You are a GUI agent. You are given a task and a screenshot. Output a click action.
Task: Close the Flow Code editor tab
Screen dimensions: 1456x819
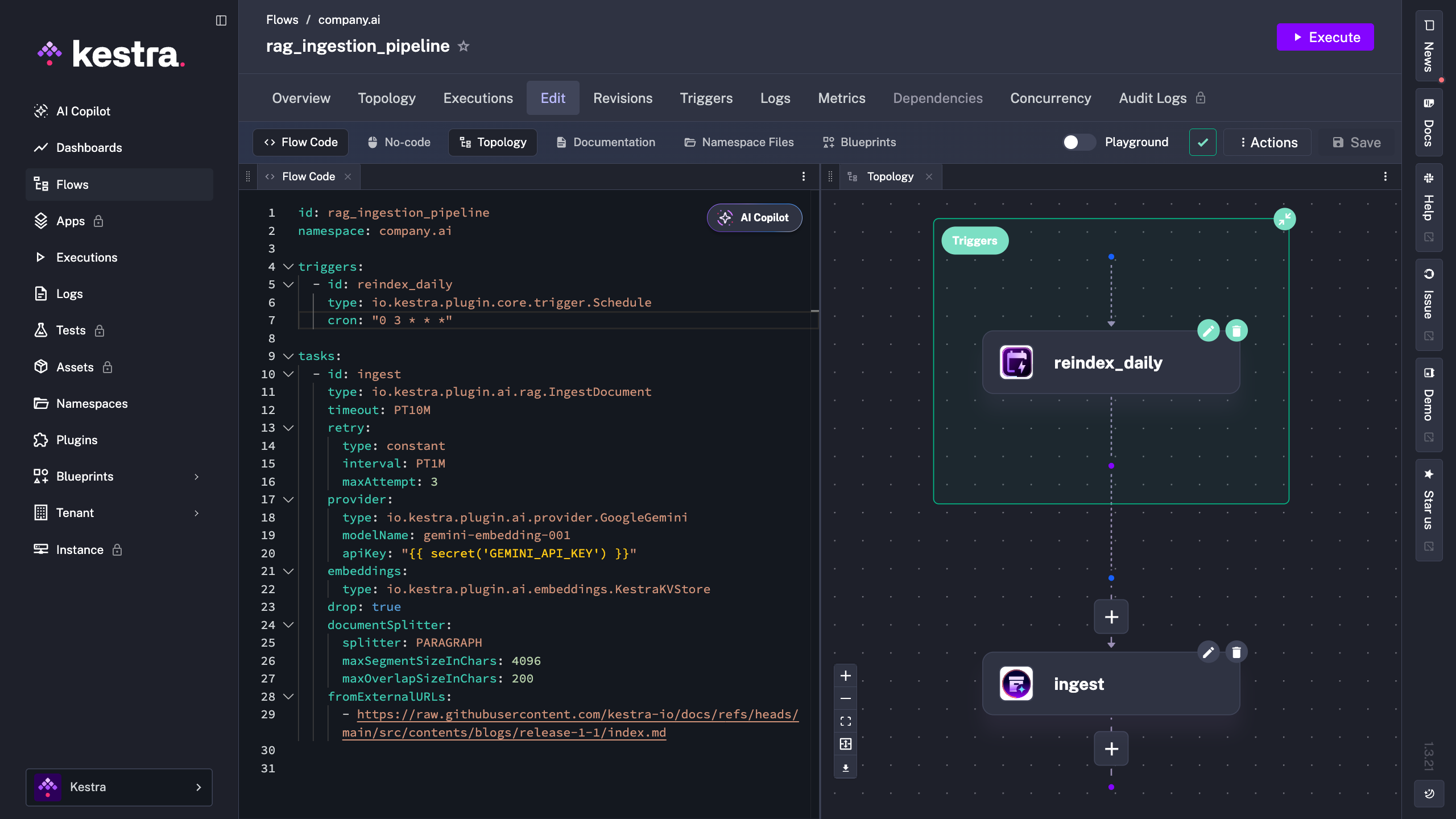tap(348, 177)
